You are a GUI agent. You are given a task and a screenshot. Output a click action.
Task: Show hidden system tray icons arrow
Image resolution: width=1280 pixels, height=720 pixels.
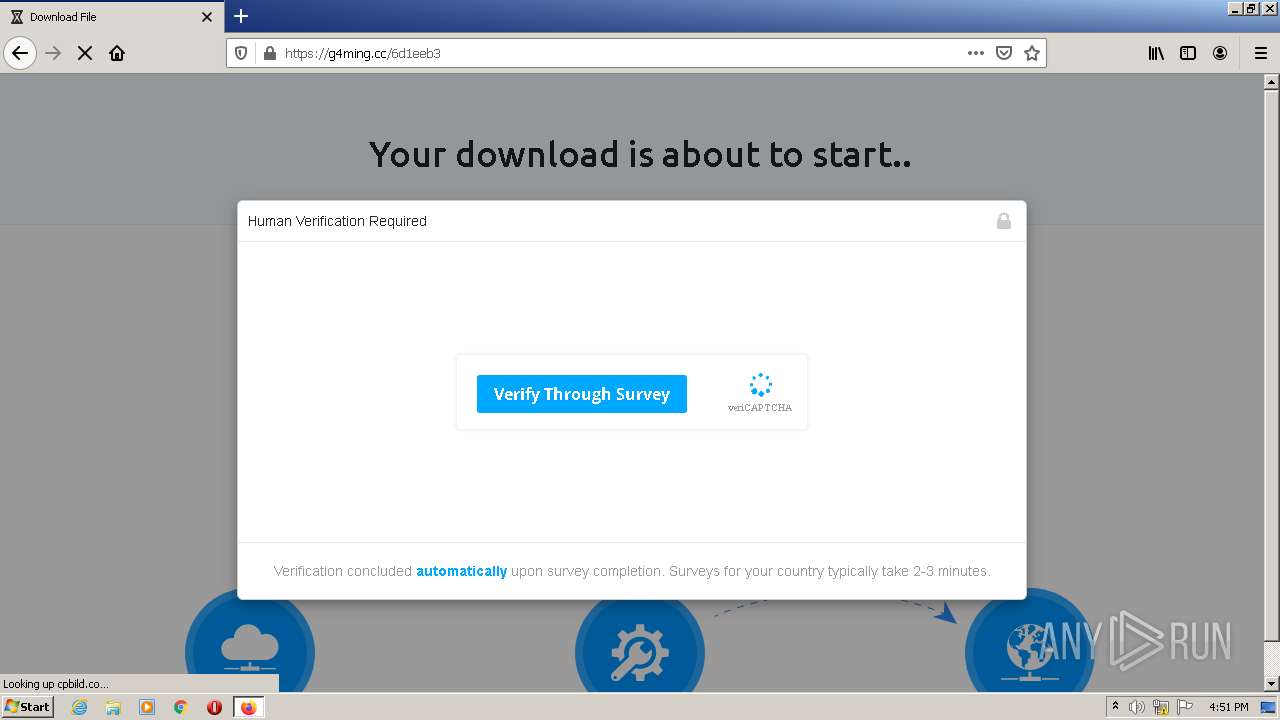coord(1115,707)
